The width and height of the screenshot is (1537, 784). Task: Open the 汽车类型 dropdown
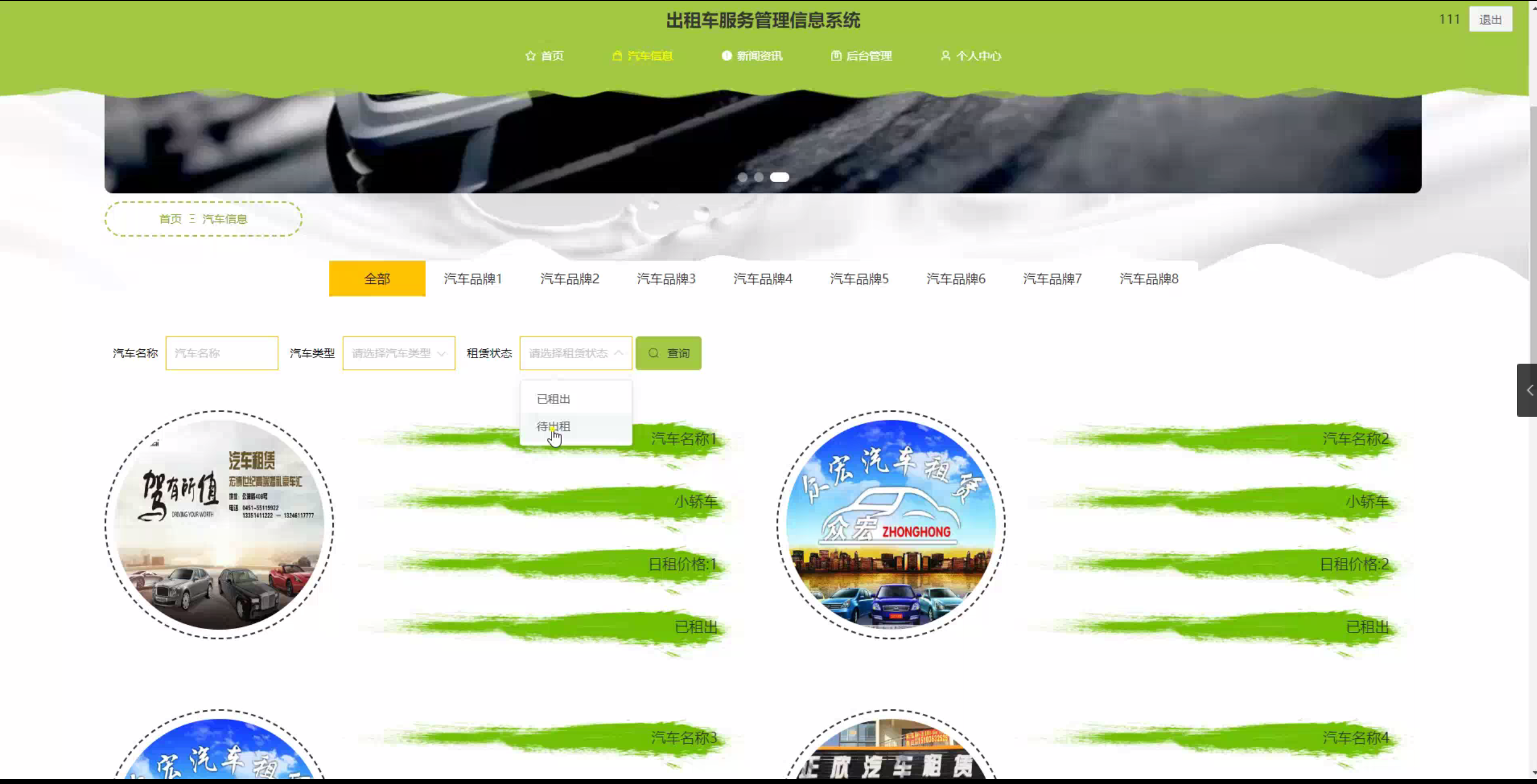coord(398,353)
